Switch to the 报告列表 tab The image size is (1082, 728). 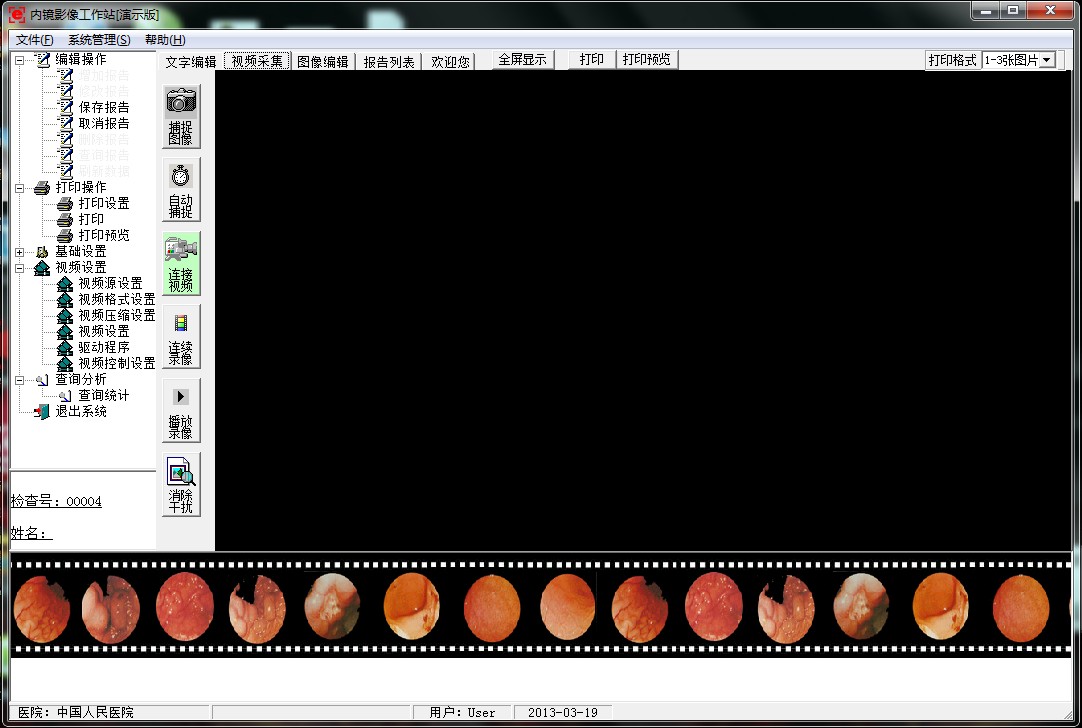(x=389, y=61)
